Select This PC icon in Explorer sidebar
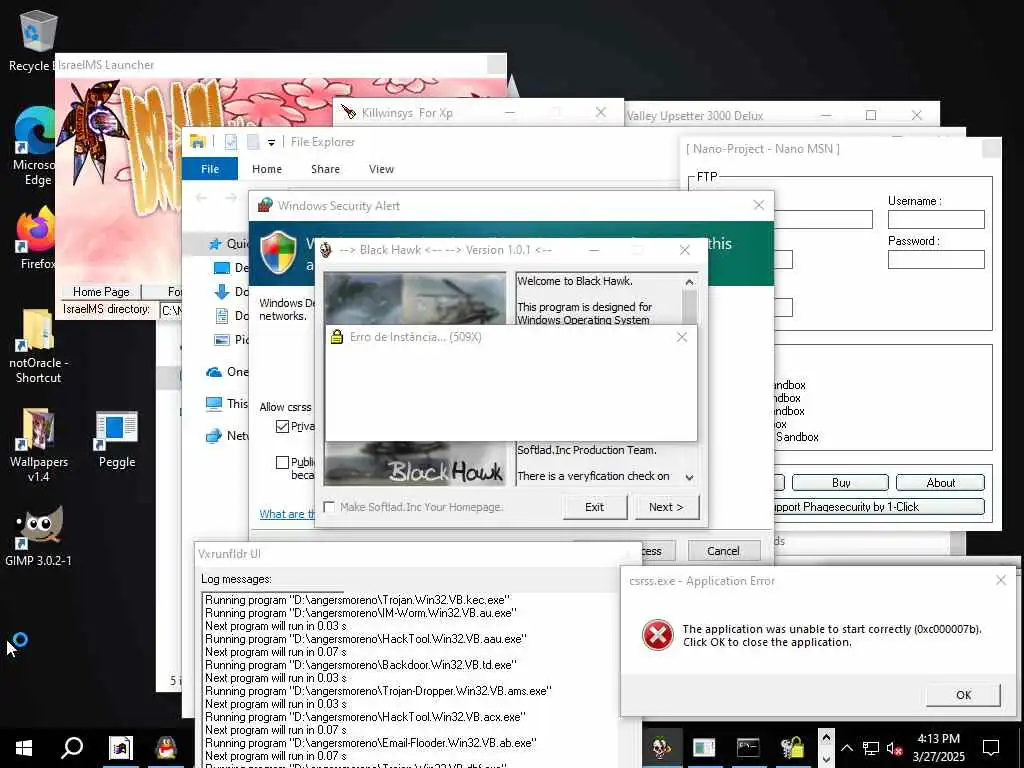Viewport: 1024px width, 768px height. pyautogui.click(x=214, y=404)
